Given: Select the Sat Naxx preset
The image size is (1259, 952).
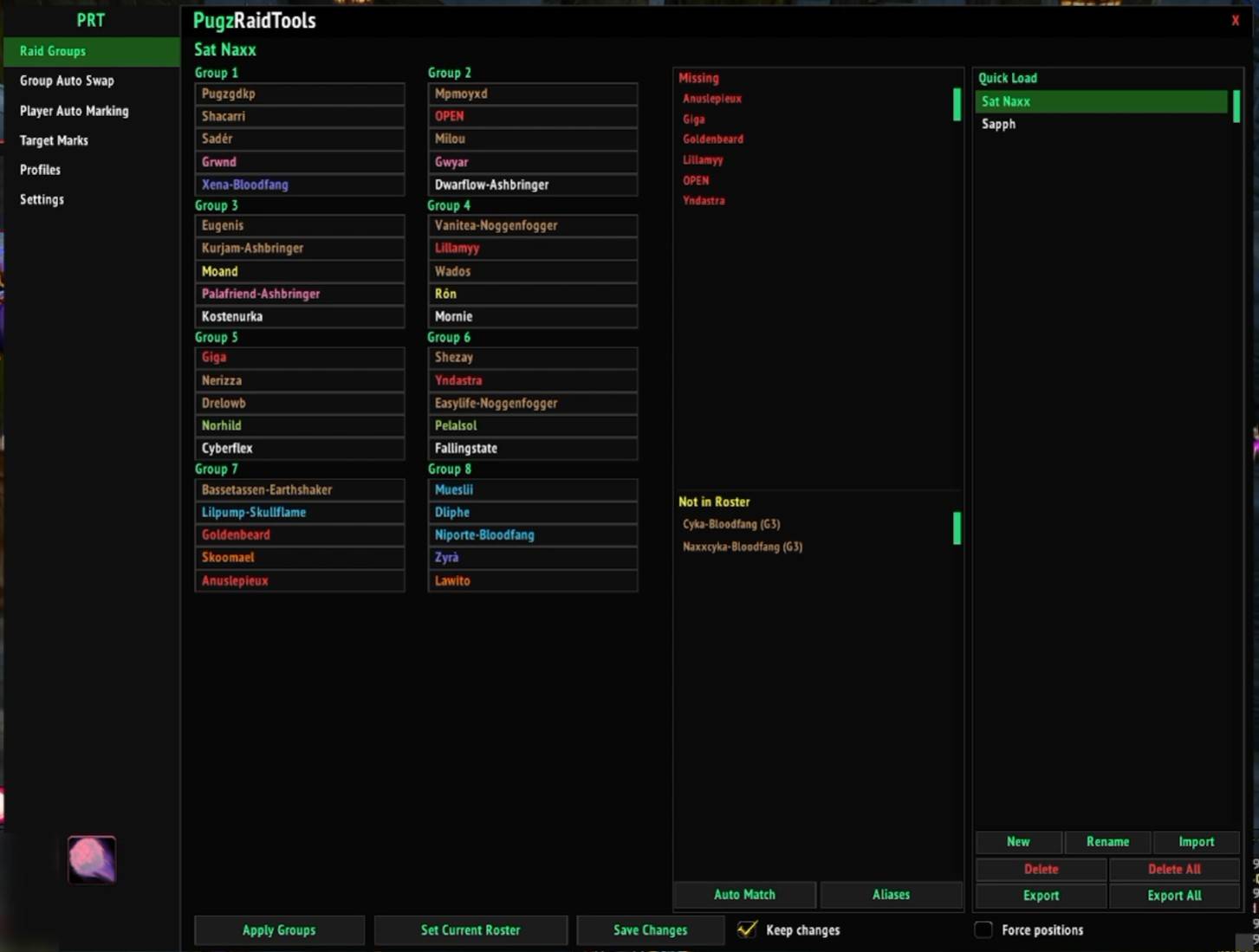Looking at the screenshot, I should click(x=1101, y=101).
